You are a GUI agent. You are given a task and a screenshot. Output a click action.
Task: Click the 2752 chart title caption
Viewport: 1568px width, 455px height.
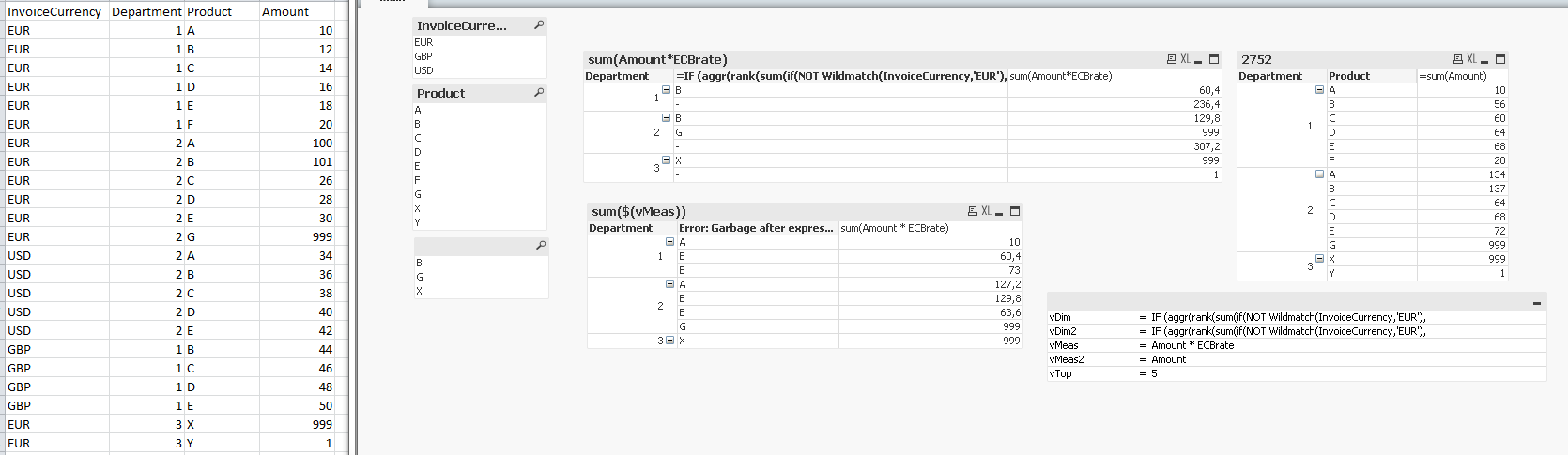(1256, 59)
